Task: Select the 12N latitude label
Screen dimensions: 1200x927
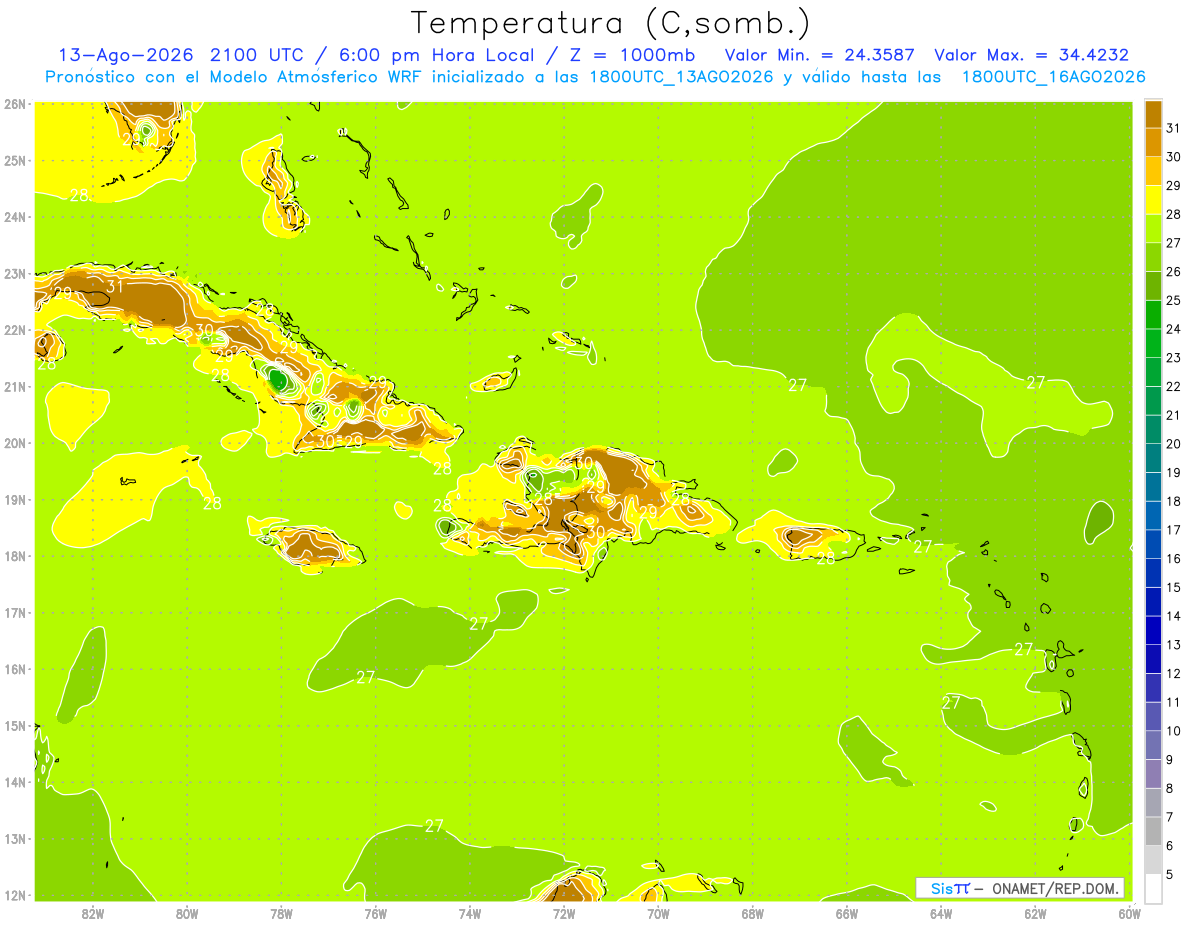Action: [15, 895]
